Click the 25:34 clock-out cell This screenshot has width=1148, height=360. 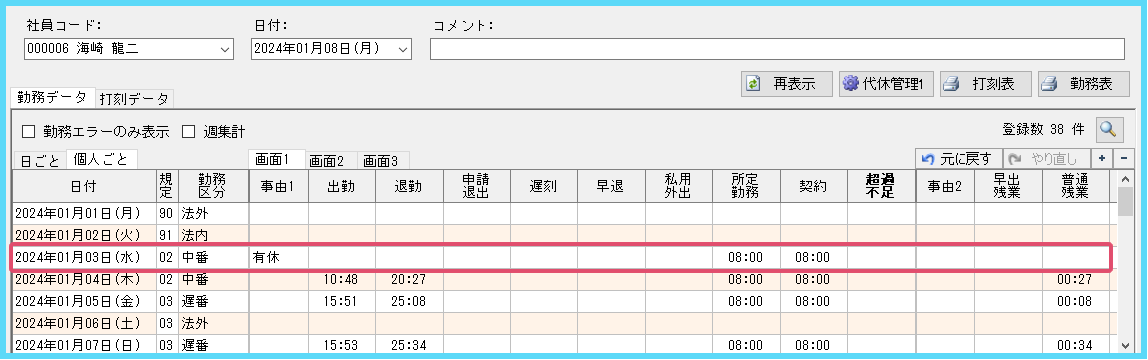[x=409, y=344]
